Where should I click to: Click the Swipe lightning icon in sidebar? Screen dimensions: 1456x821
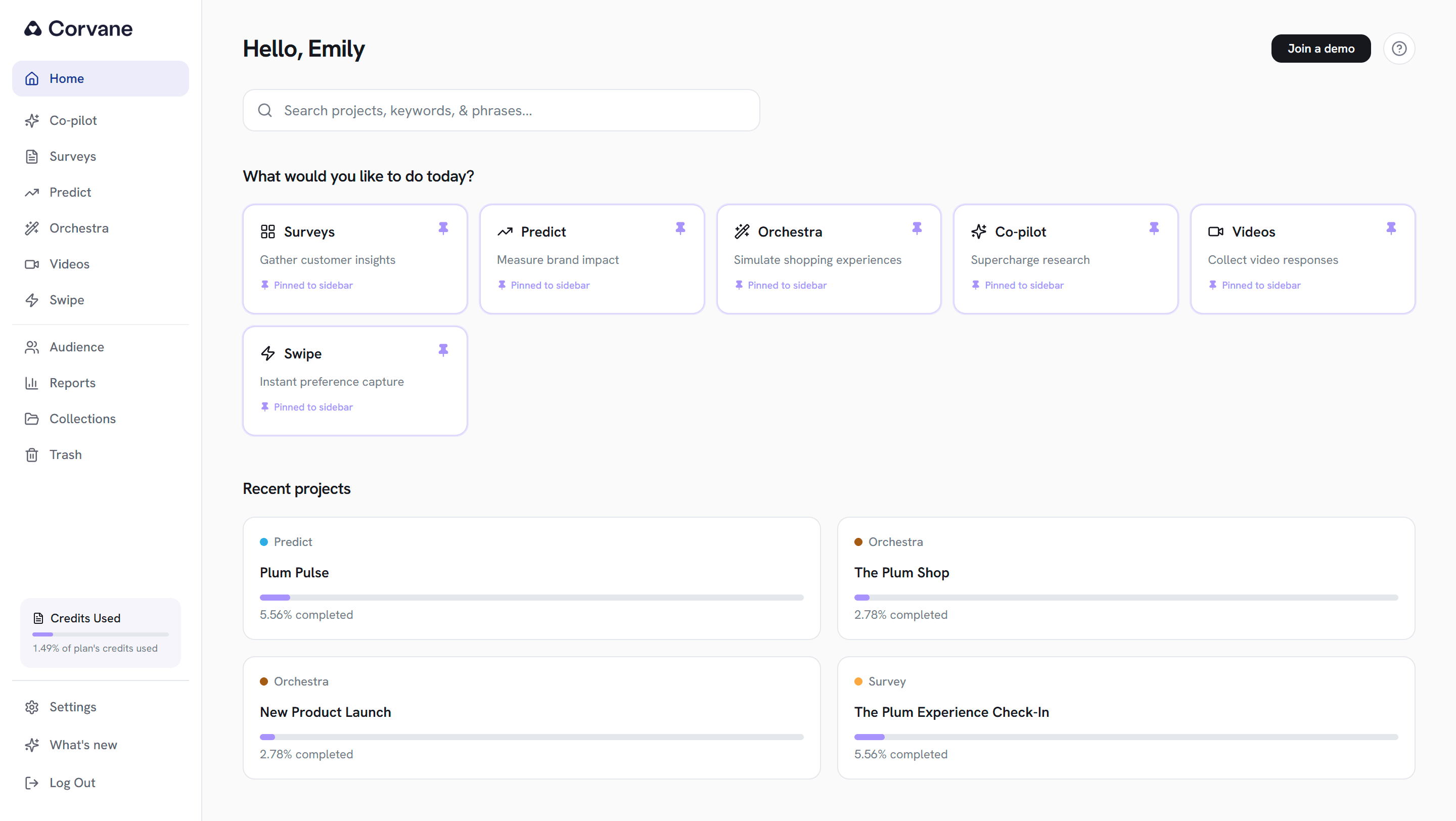click(x=32, y=300)
